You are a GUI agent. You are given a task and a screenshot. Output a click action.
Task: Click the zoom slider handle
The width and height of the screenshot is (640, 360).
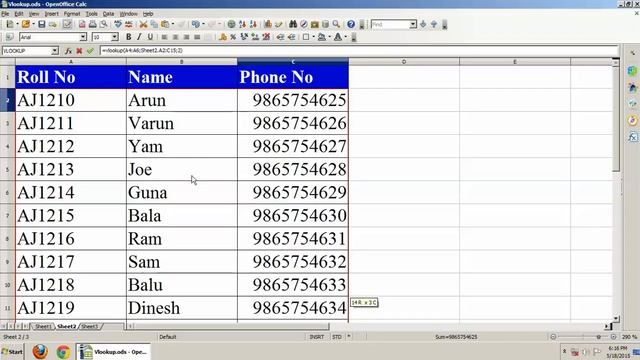coord(598,337)
